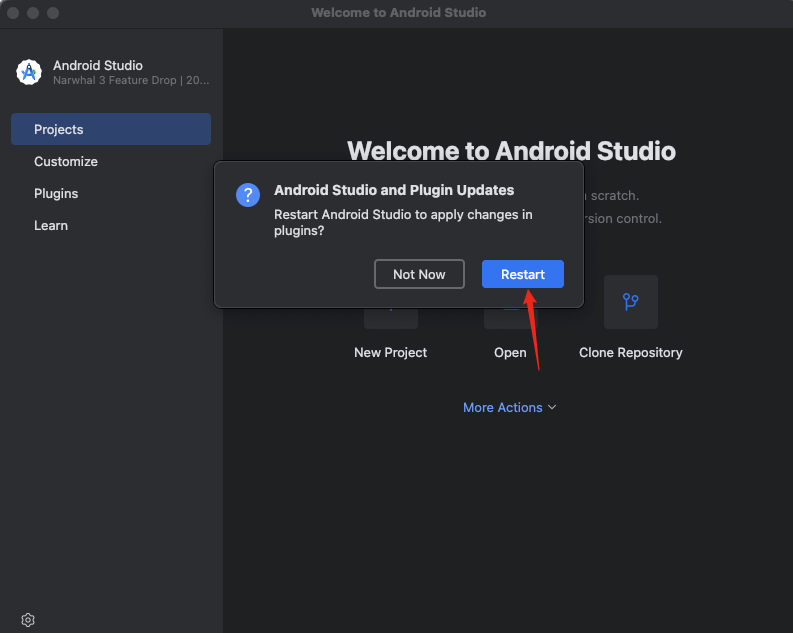This screenshot has width=793, height=633.
Task: Click the Clone Repository branch icon
Action: (x=631, y=302)
